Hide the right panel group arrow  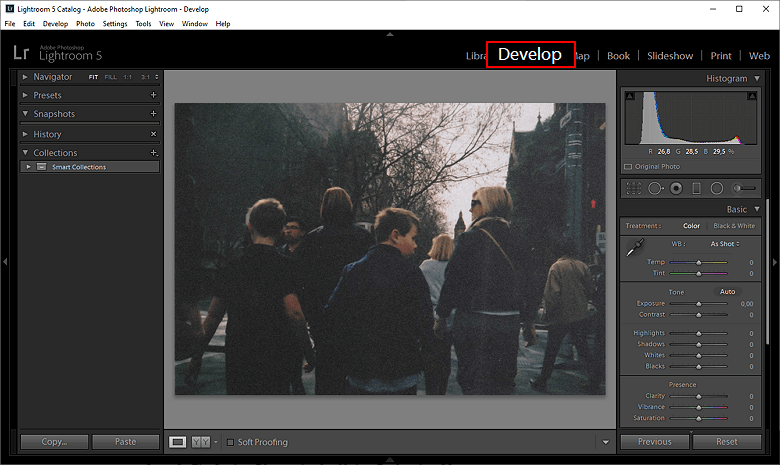tap(775, 262)
